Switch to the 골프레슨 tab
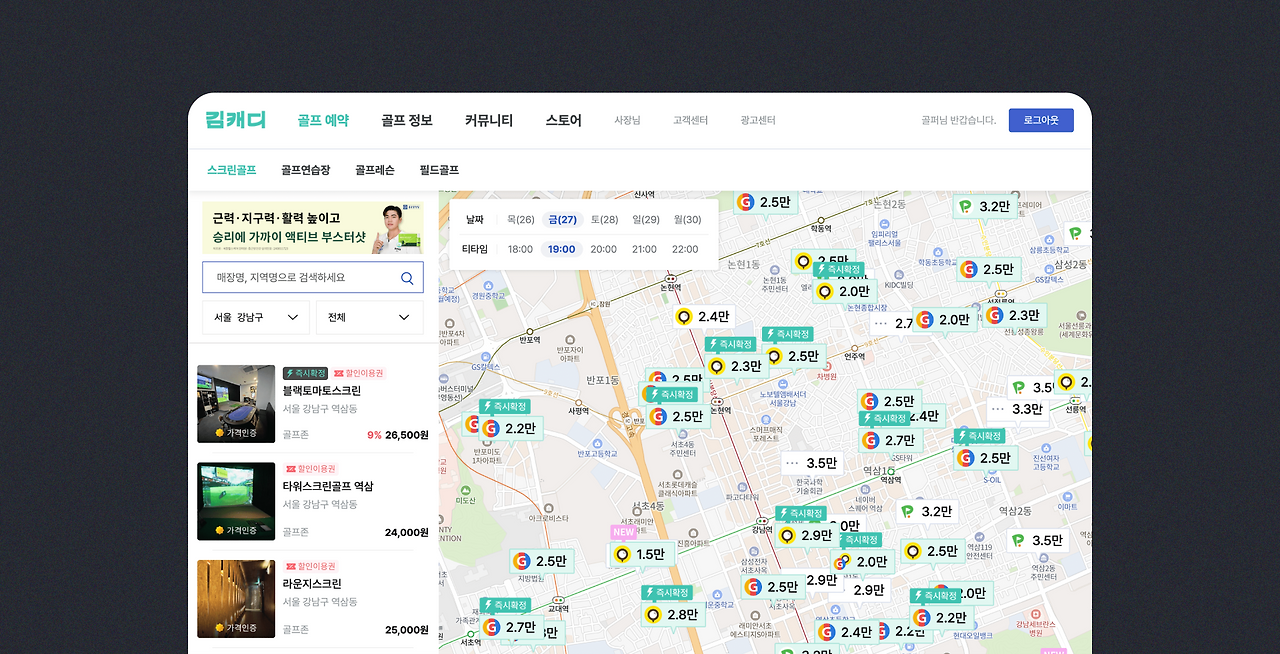This screenshot has width=1280, height=654. click(x=375, y=170)
